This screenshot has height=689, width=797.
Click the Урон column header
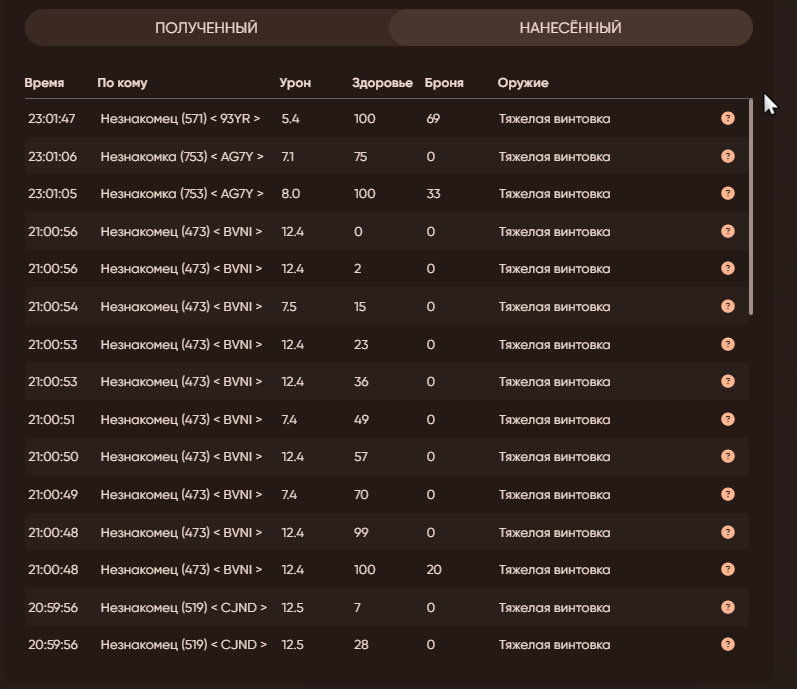(295, 83)
